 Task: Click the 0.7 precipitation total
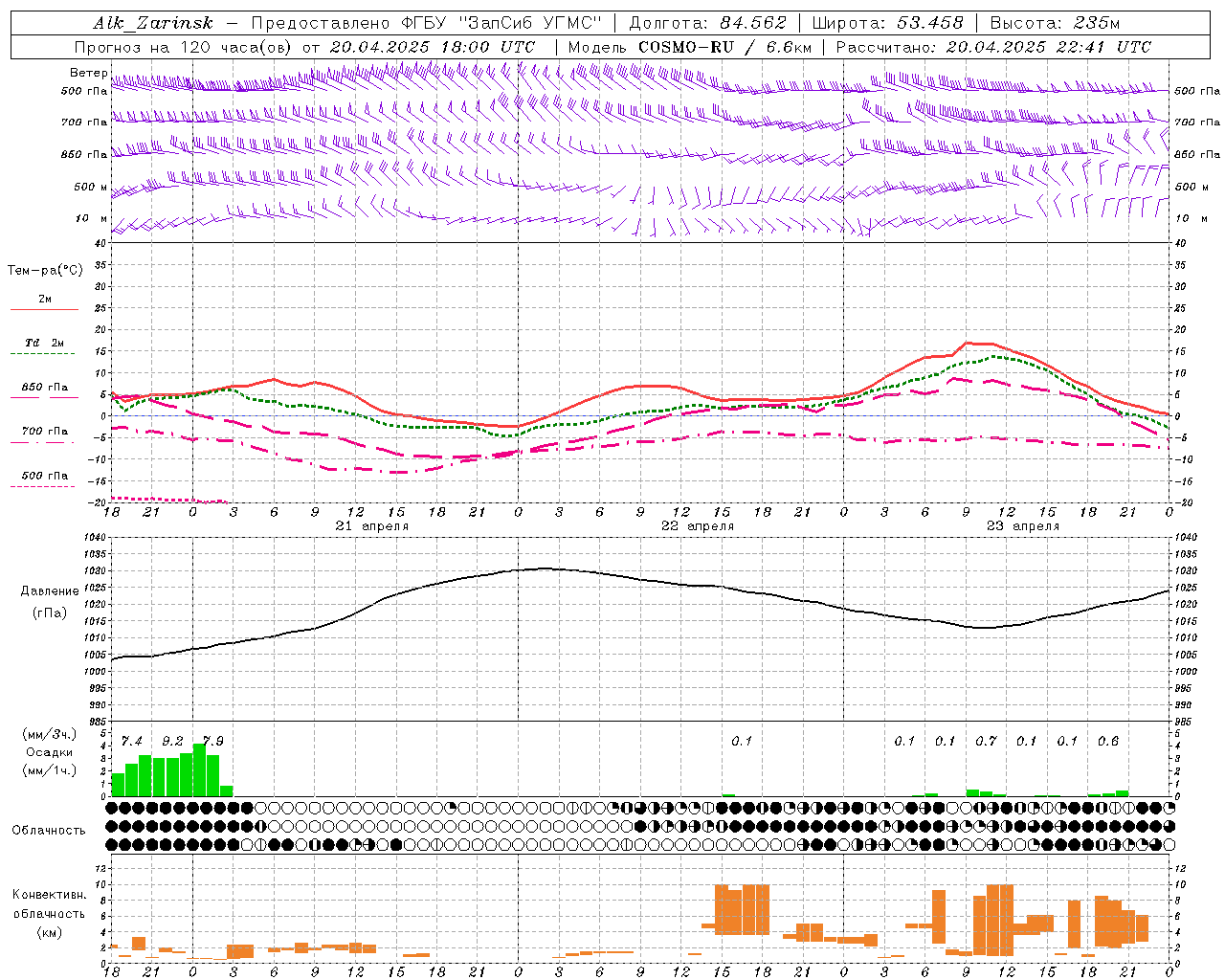tap(986, 742)
